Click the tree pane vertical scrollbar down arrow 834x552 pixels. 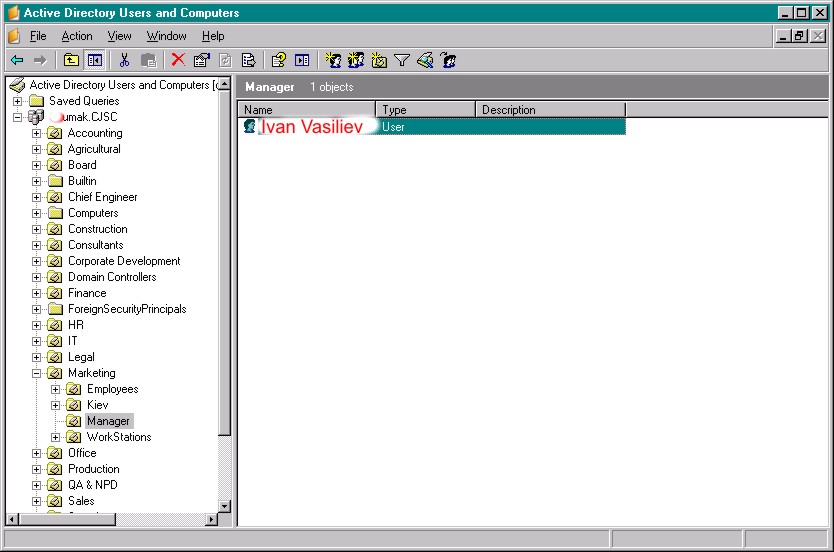(x=224, y=506)
